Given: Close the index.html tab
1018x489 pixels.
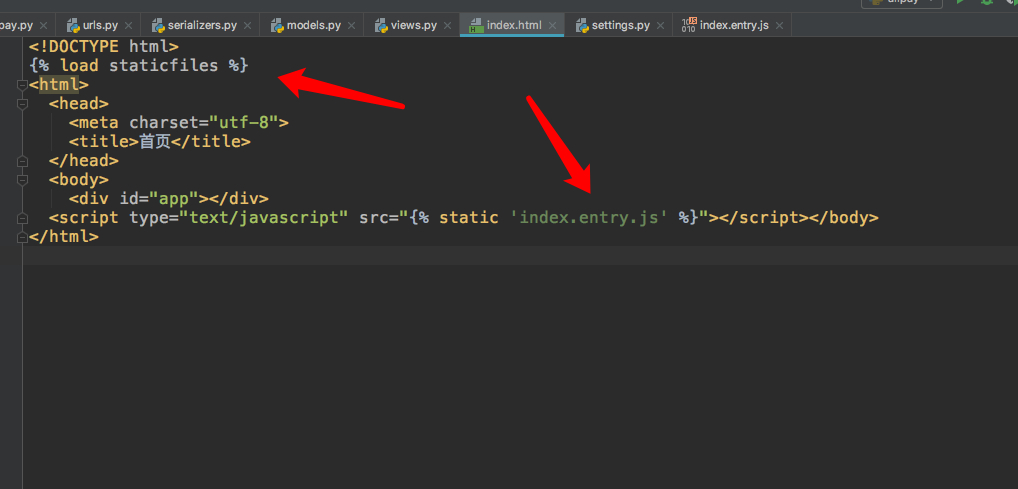Looking at the screenshot, I should (x=552, y=26).
